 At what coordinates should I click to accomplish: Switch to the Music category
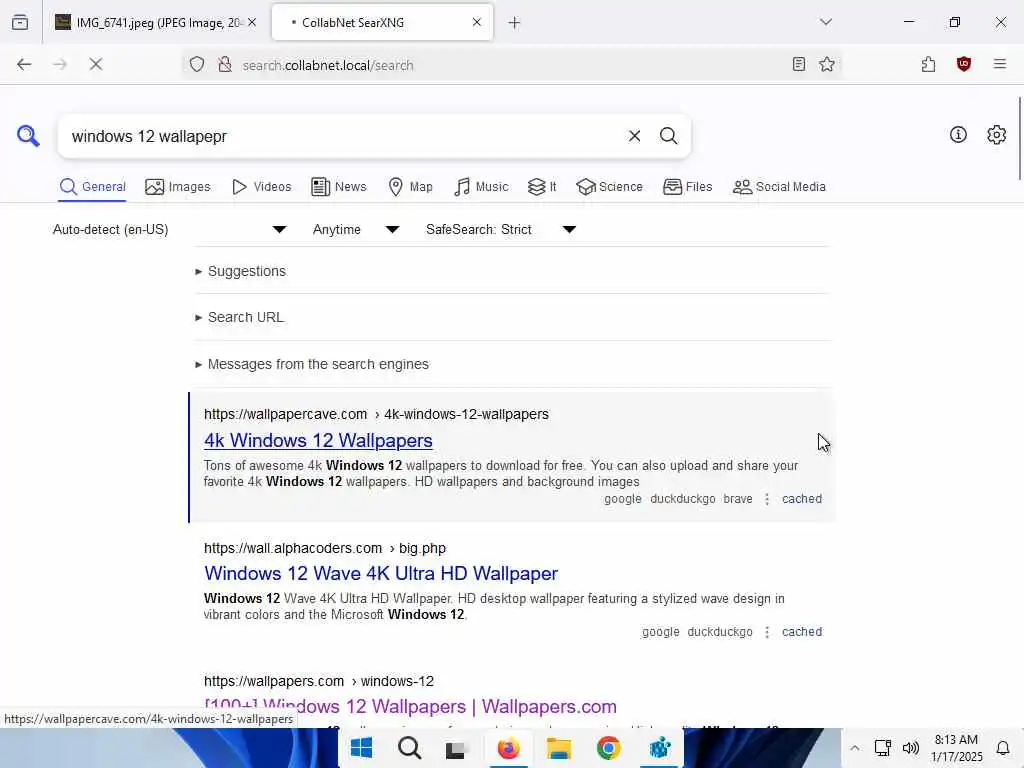(481, 187)
